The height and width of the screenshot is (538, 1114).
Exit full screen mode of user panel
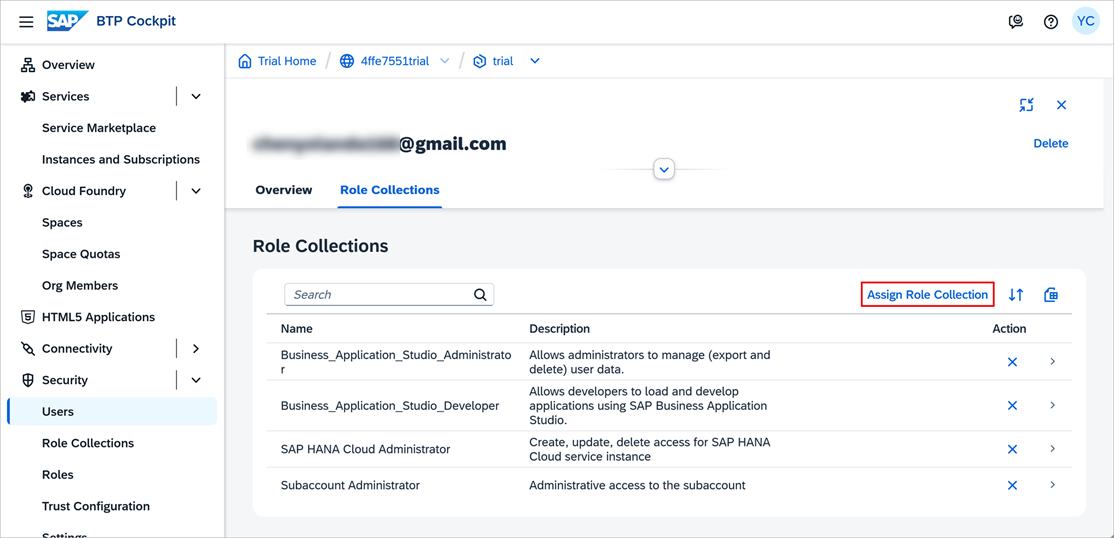pyautogui.click(x=1026, y=105)
